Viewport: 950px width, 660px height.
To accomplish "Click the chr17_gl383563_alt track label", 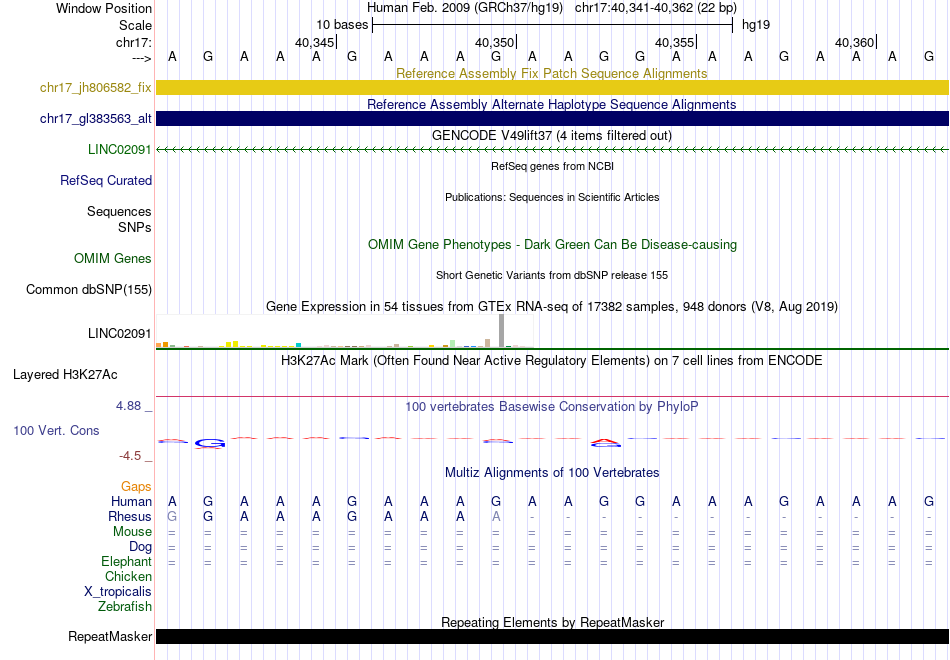I will [x=95, y=118].
